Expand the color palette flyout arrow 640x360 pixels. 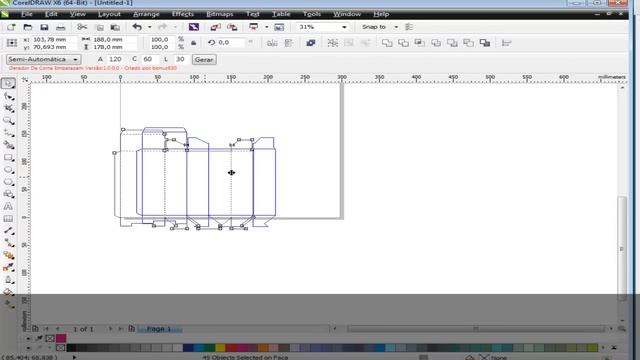click(614, 347)
